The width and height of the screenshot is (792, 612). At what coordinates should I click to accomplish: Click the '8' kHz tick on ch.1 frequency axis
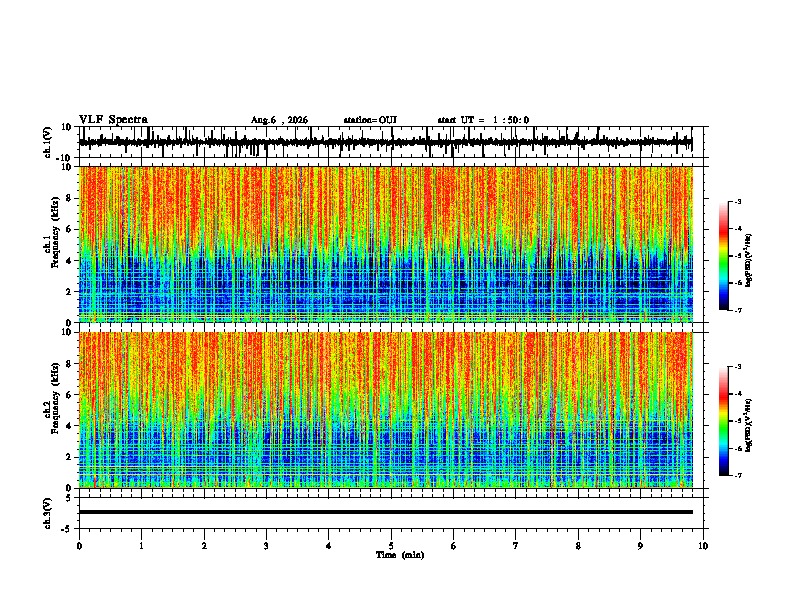pyautogui.click(x=69, y=198)
